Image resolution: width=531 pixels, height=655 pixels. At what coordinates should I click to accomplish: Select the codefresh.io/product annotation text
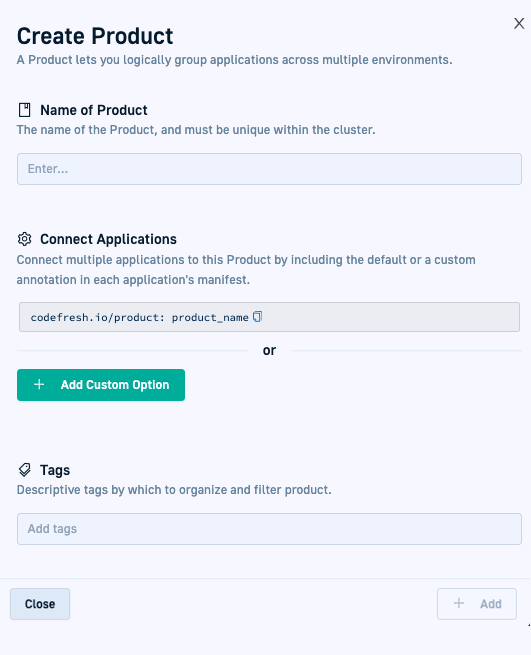click(x=140, y=317)
